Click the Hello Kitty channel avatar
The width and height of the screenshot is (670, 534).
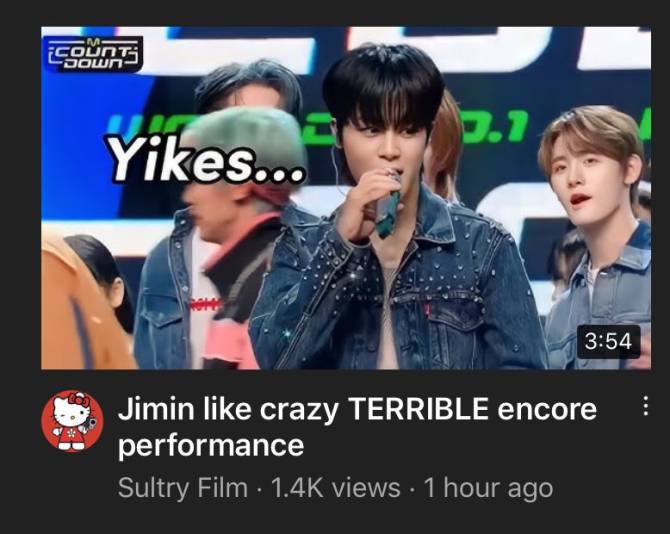pyautogui.click(x=72, y=421)
